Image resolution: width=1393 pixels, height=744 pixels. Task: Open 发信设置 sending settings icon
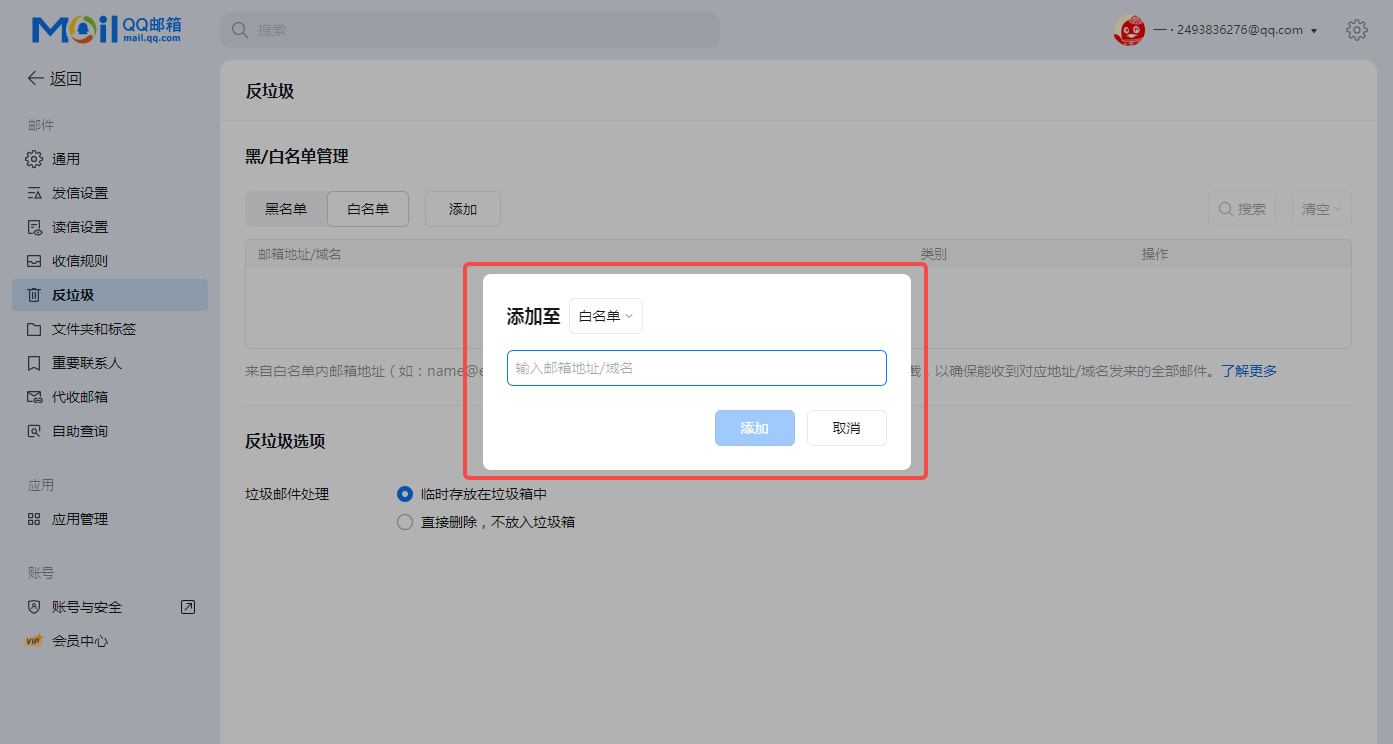coord(34,193)
